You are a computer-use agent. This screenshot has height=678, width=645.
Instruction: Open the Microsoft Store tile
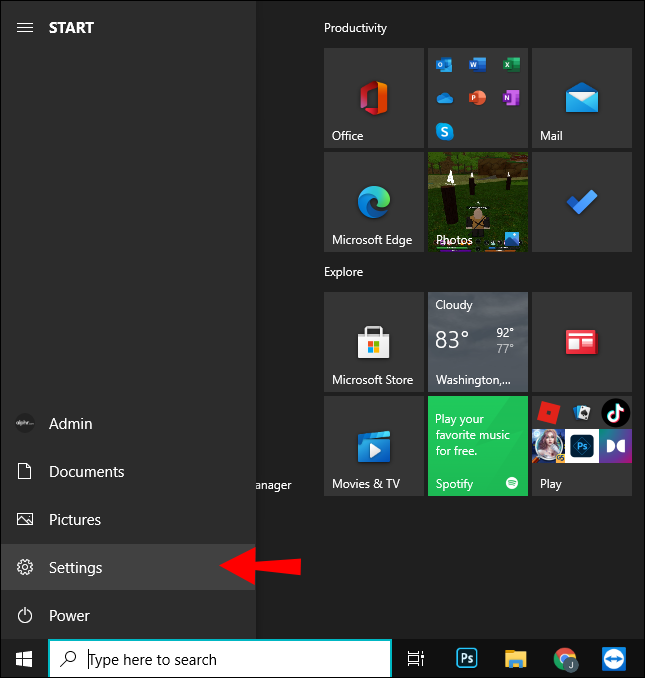(x=374, y=342)
